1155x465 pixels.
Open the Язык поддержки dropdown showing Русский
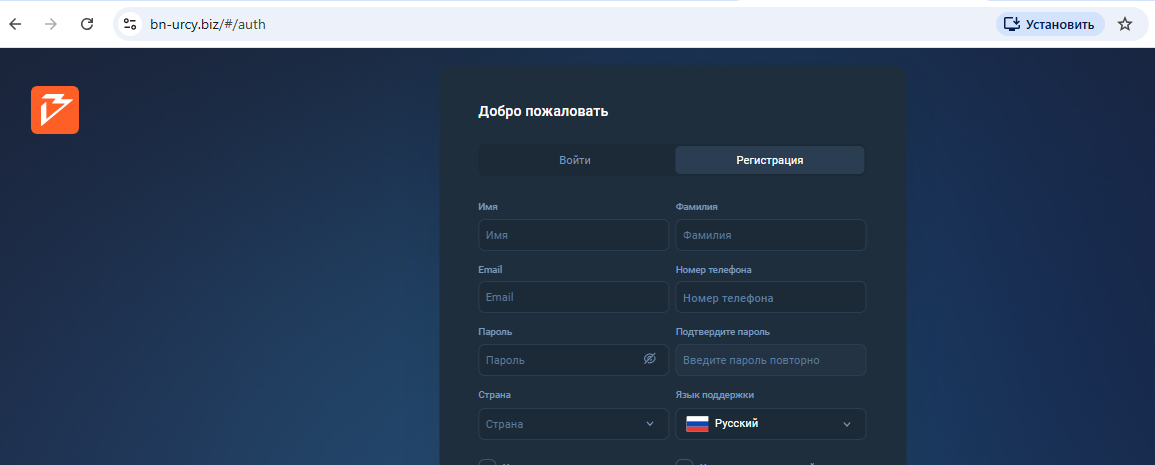pyautogui.click(x=770, y=424)
